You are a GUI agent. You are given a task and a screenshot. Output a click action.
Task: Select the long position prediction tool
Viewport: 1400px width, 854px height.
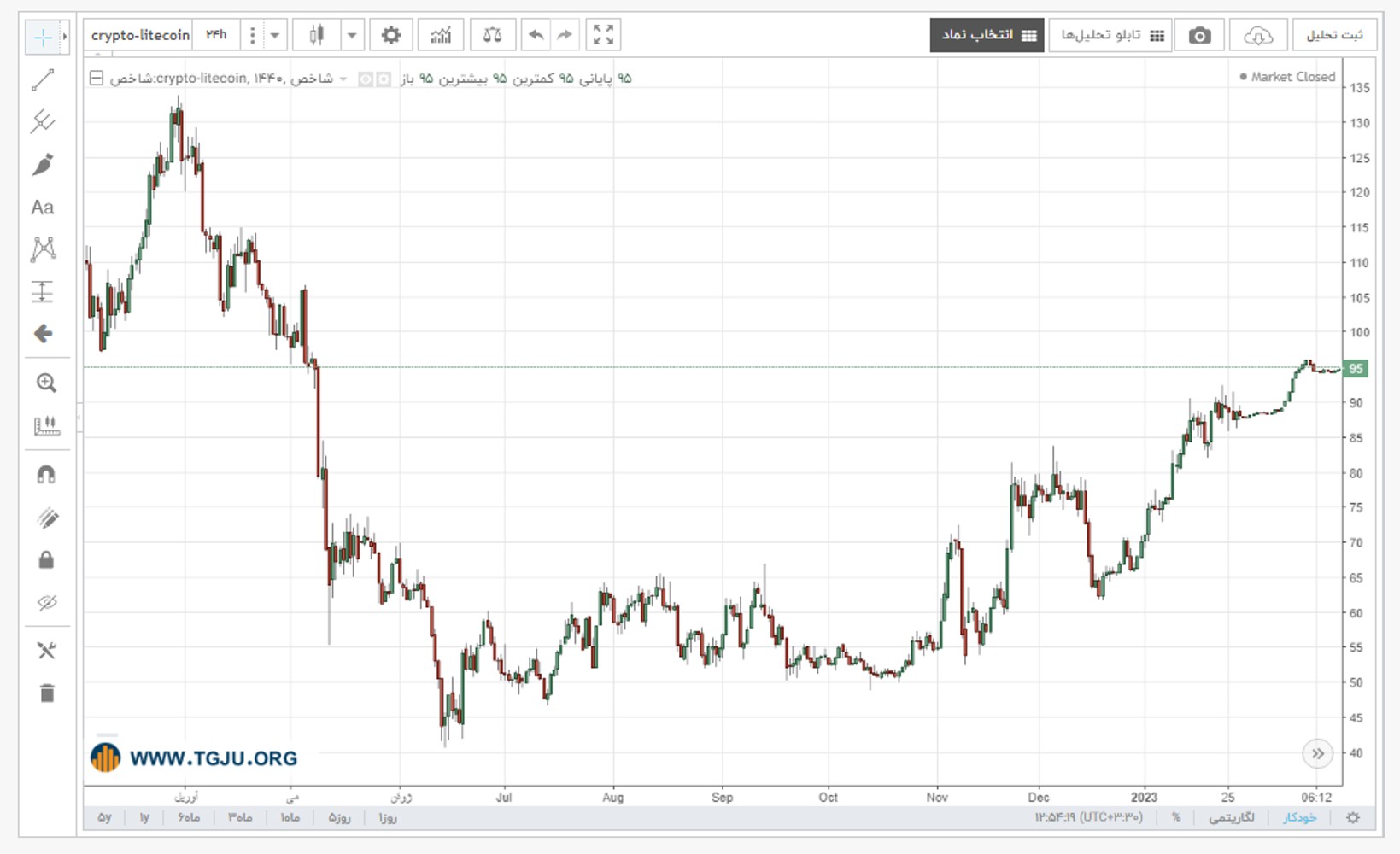click(43, 291)
